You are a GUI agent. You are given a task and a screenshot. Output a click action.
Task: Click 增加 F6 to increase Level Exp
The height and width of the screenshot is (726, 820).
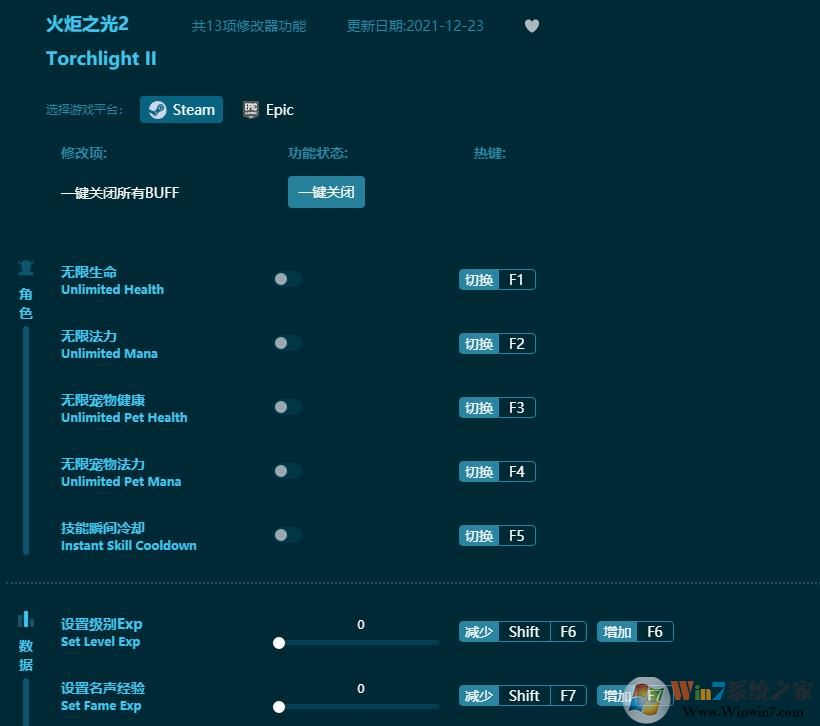(634, 631)
